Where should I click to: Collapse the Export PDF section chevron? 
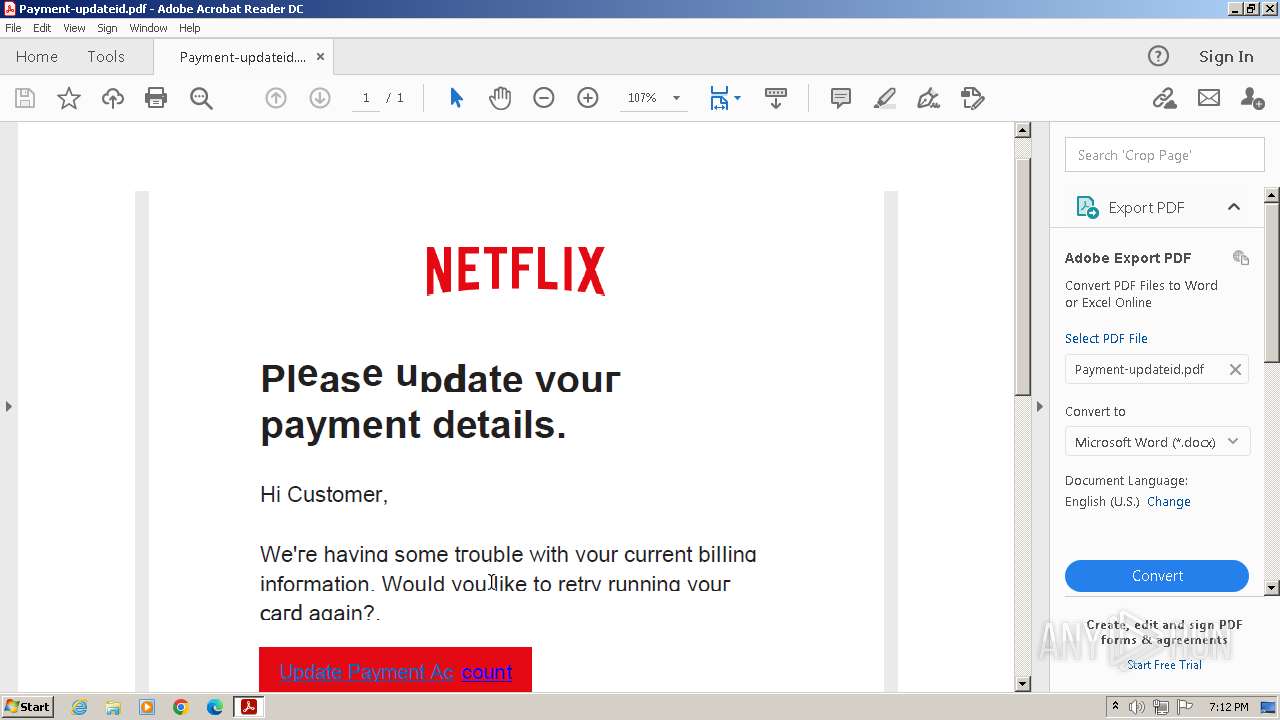1234,207
